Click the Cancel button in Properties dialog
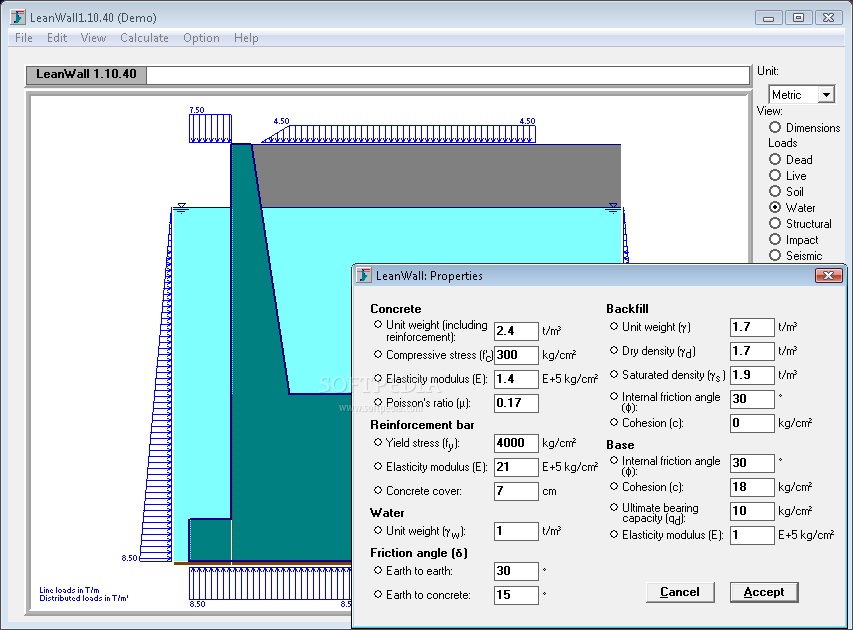Image resolution: width=853 pixels, height=630 pixels. click(x=680, y=592)
